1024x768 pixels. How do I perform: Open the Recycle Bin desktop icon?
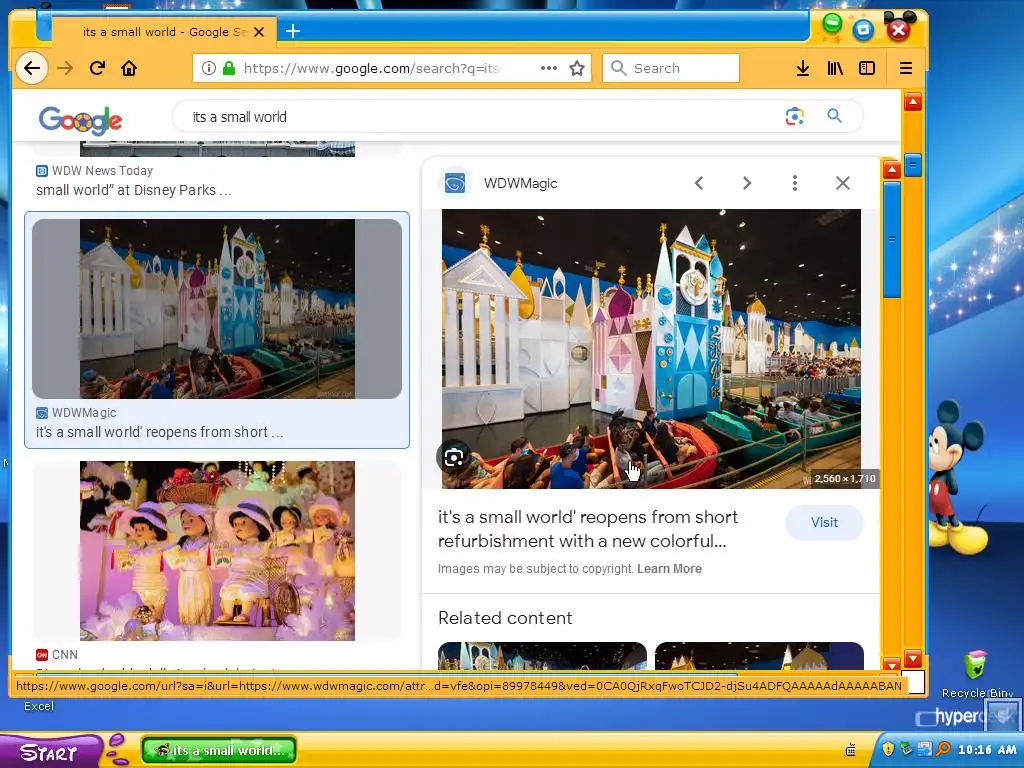coord(975,675)
